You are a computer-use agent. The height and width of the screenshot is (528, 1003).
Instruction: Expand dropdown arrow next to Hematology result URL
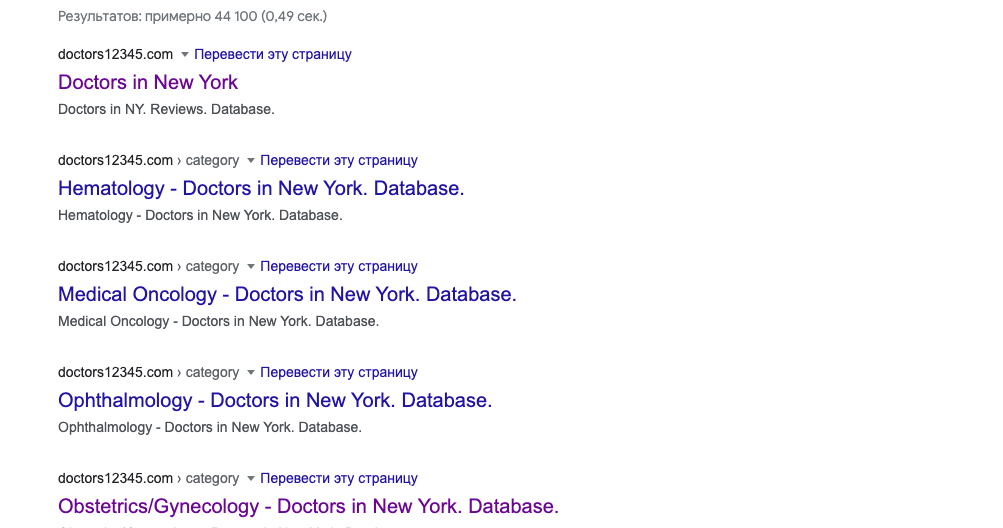tap(251, 161)
